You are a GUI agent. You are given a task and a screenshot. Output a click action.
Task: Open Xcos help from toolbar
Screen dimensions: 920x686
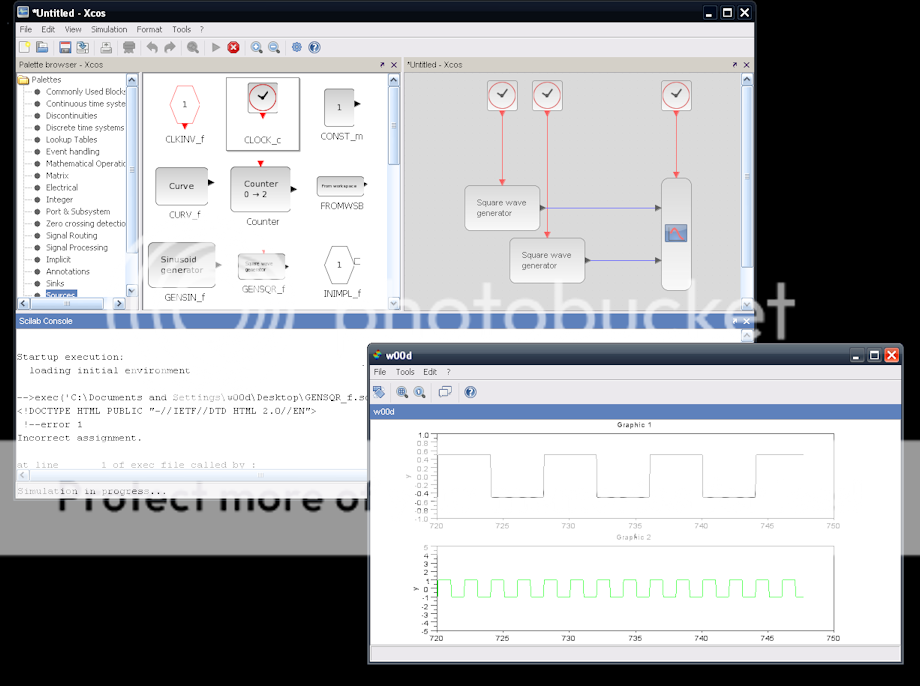point(314,48)
